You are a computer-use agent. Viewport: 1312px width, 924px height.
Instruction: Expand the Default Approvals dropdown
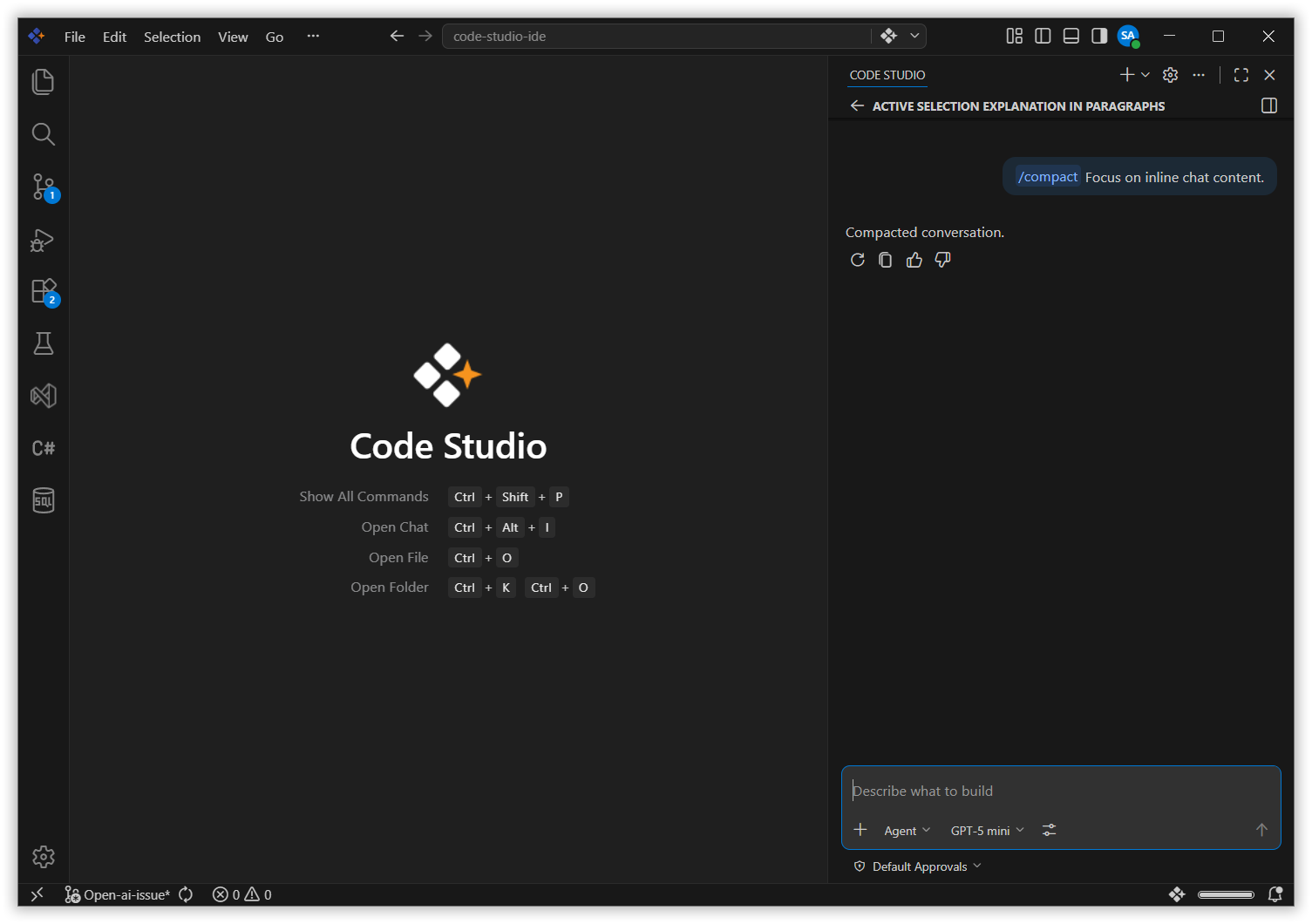918,866
